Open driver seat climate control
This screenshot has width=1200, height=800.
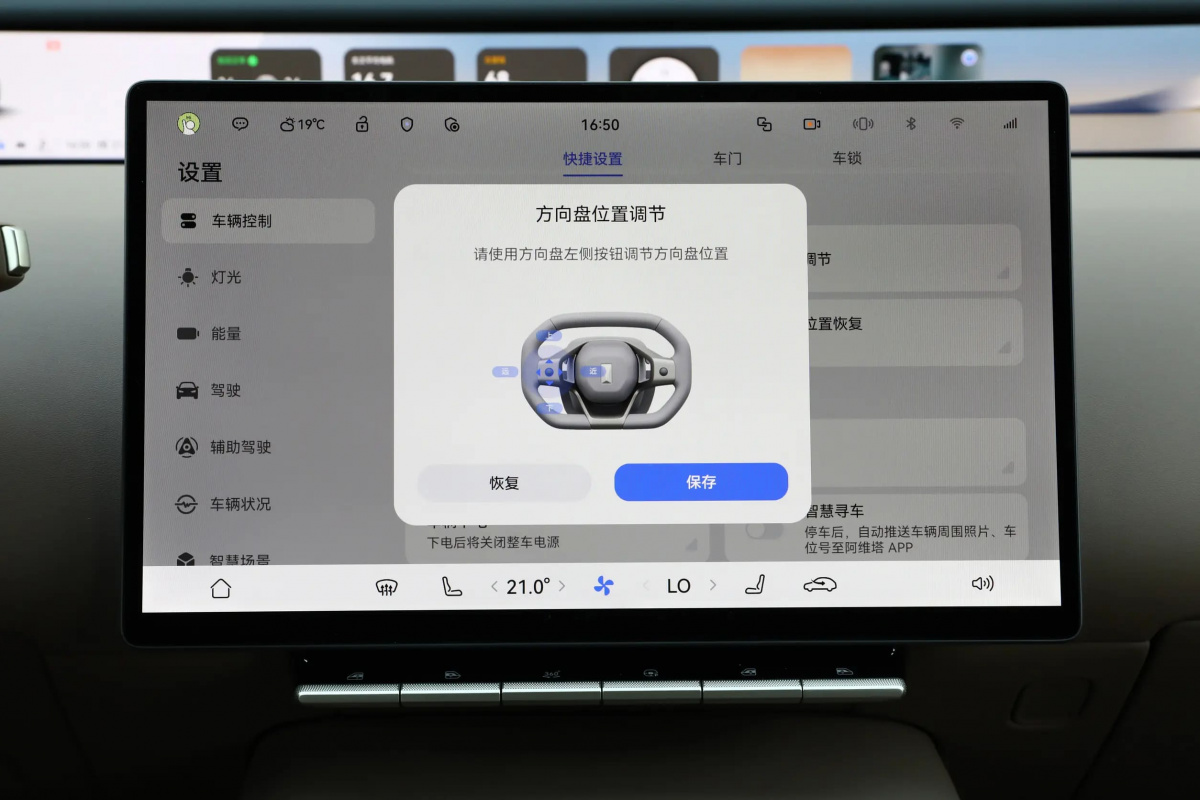[x=452, y=587]
